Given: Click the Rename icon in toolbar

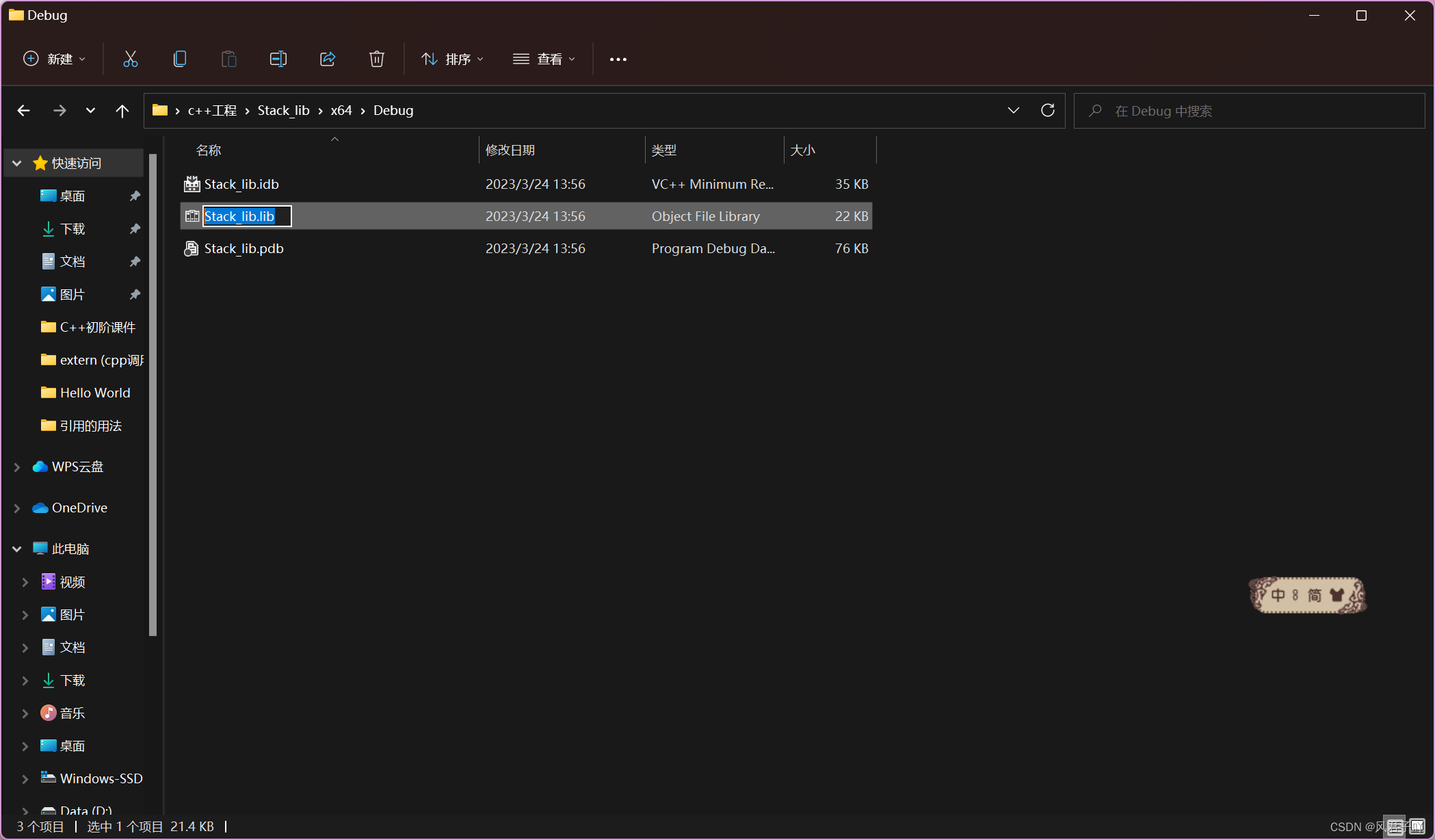Looking at the screenshot, I should point(278,59).
